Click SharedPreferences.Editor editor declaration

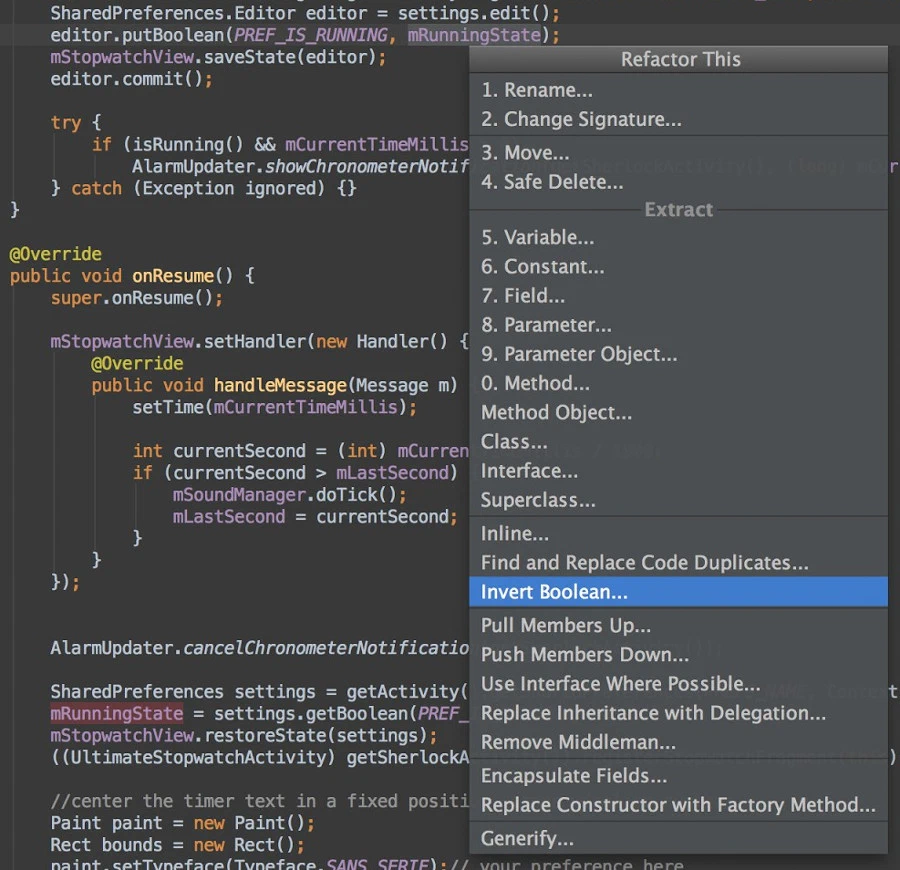point(305,13)
